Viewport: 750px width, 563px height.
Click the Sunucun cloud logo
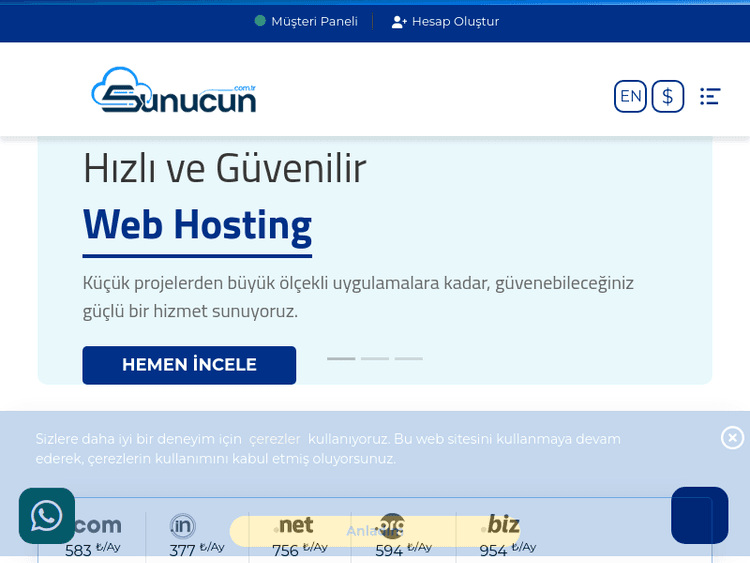coord(173,91)
